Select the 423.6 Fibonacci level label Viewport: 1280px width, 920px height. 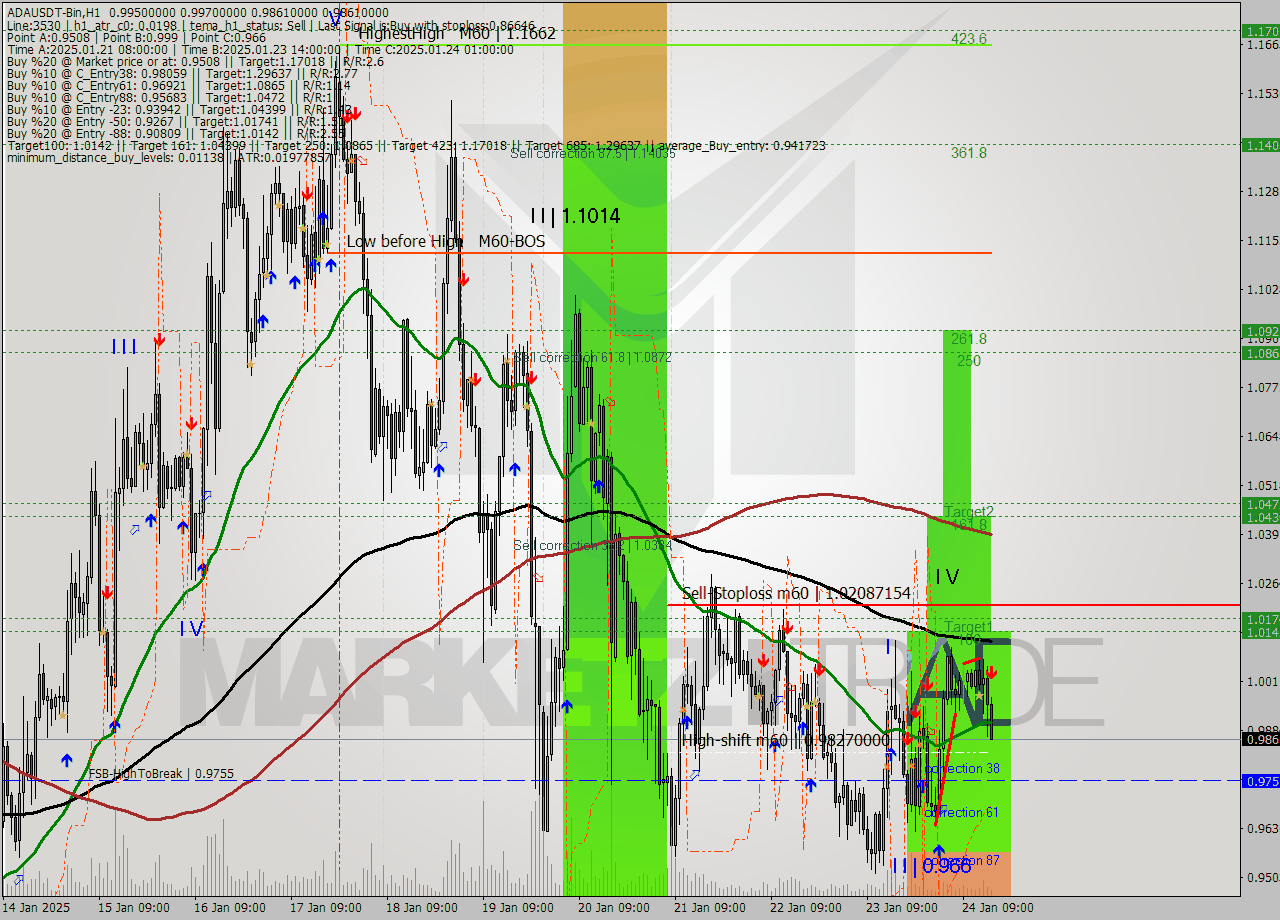(969, 39)
